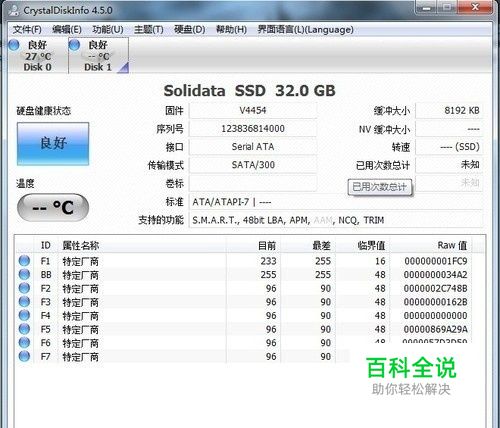Click status orb for attribute F2
The width and height of the screenshot is (500, 428).
(x=24, y=288)
